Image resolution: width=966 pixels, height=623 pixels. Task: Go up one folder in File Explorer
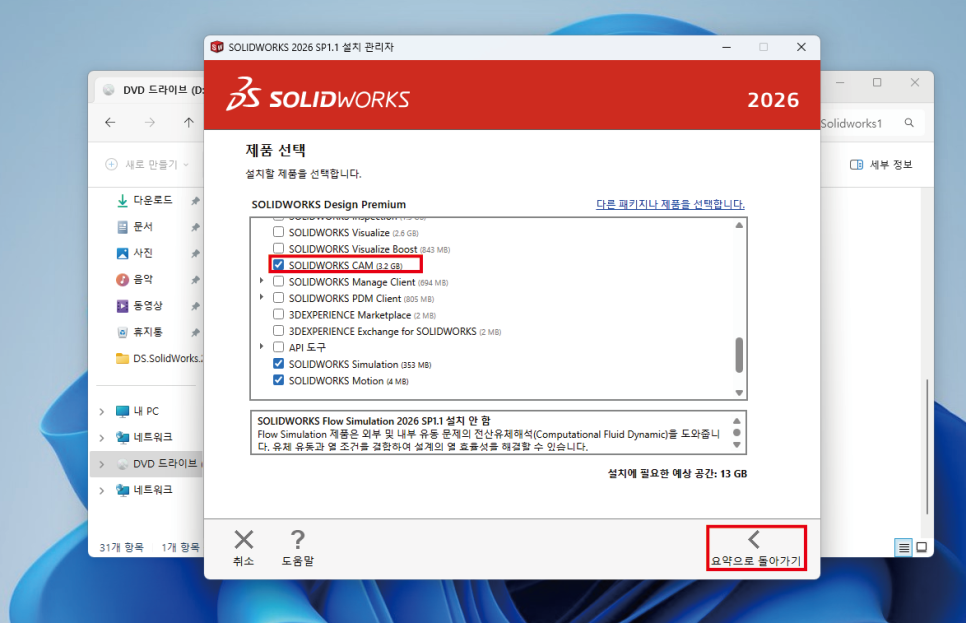(x=189, y=123)
